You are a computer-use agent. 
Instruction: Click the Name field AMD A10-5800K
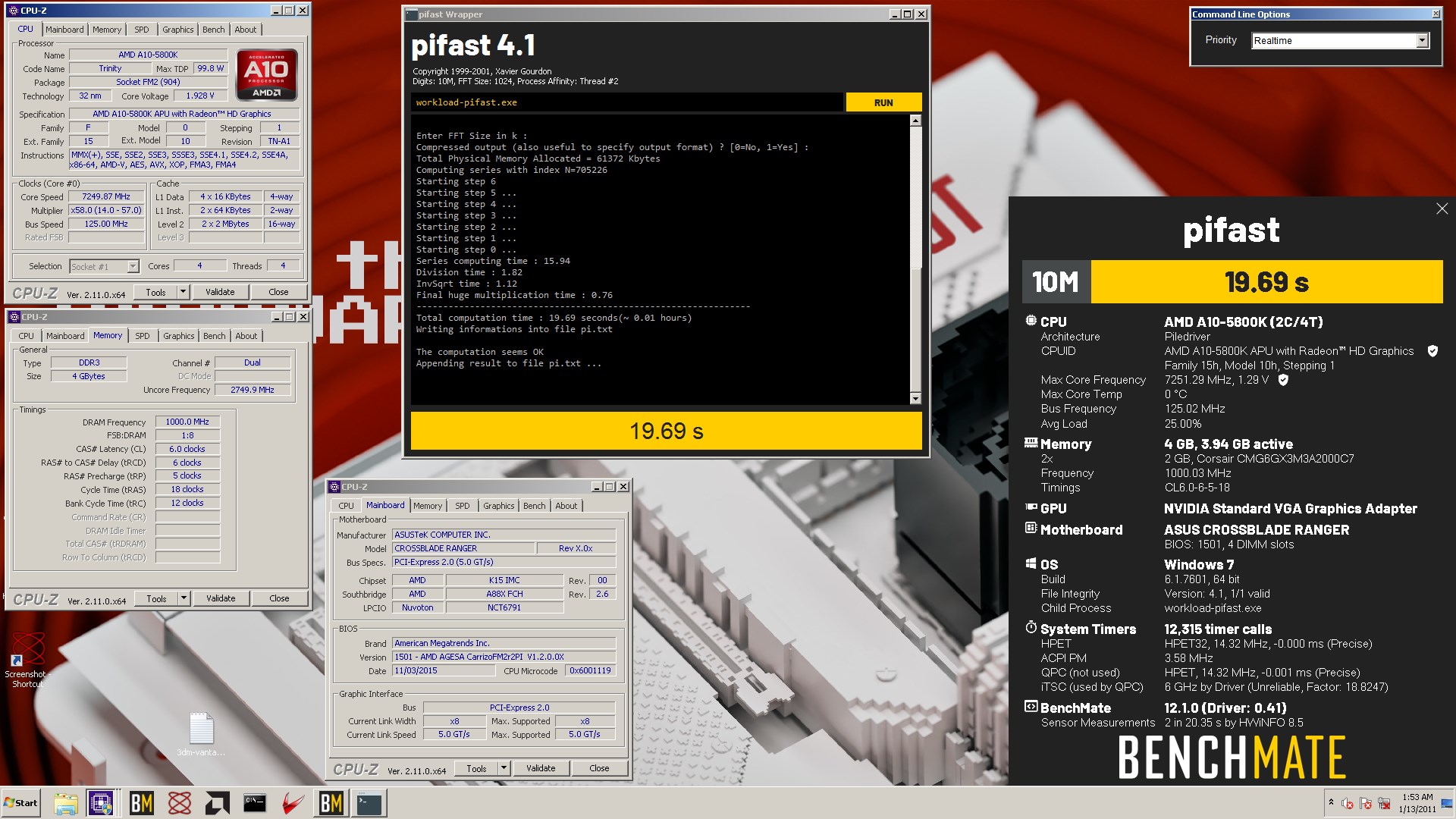point(148,55)
